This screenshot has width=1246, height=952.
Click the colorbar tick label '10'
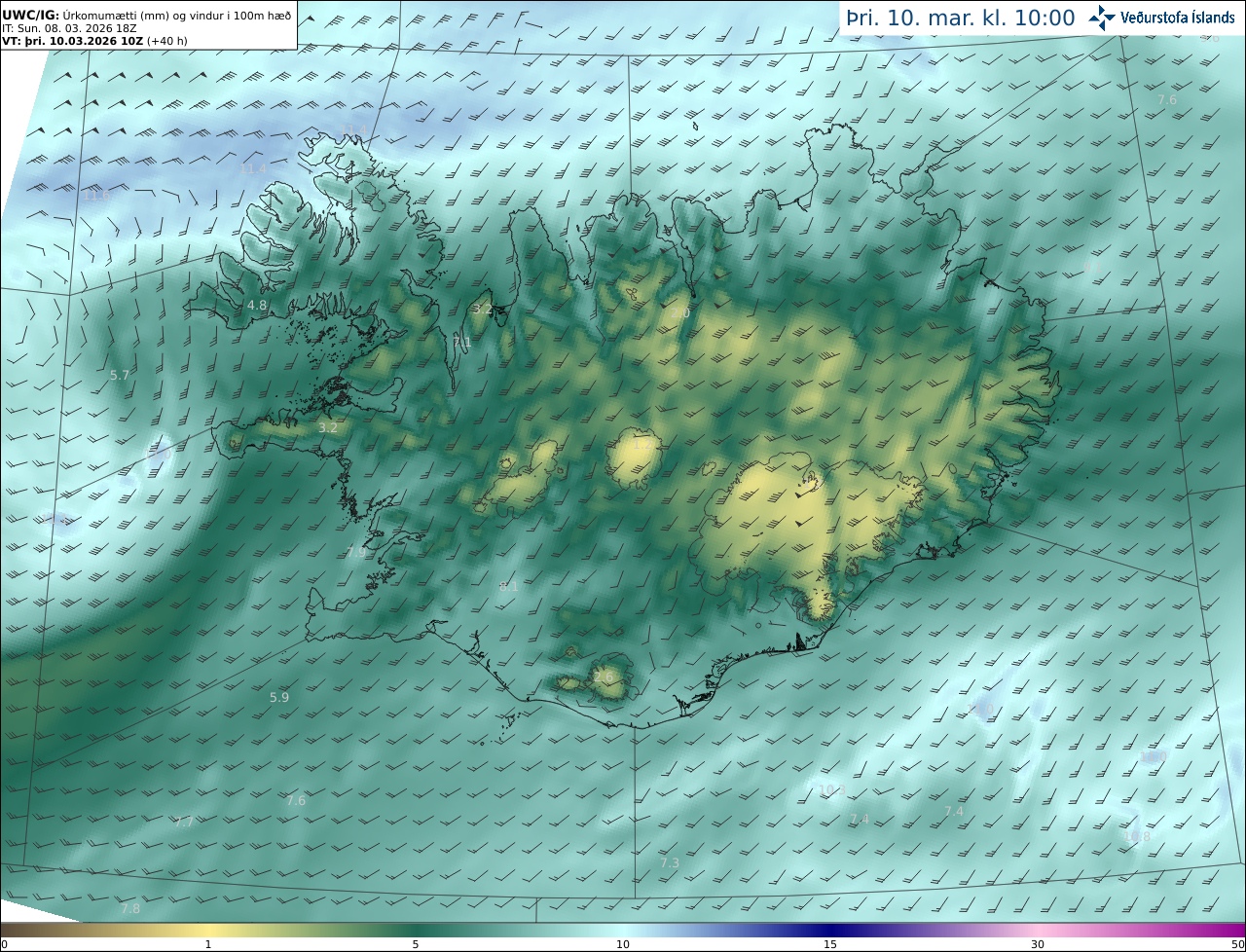[x=623, y=945]
